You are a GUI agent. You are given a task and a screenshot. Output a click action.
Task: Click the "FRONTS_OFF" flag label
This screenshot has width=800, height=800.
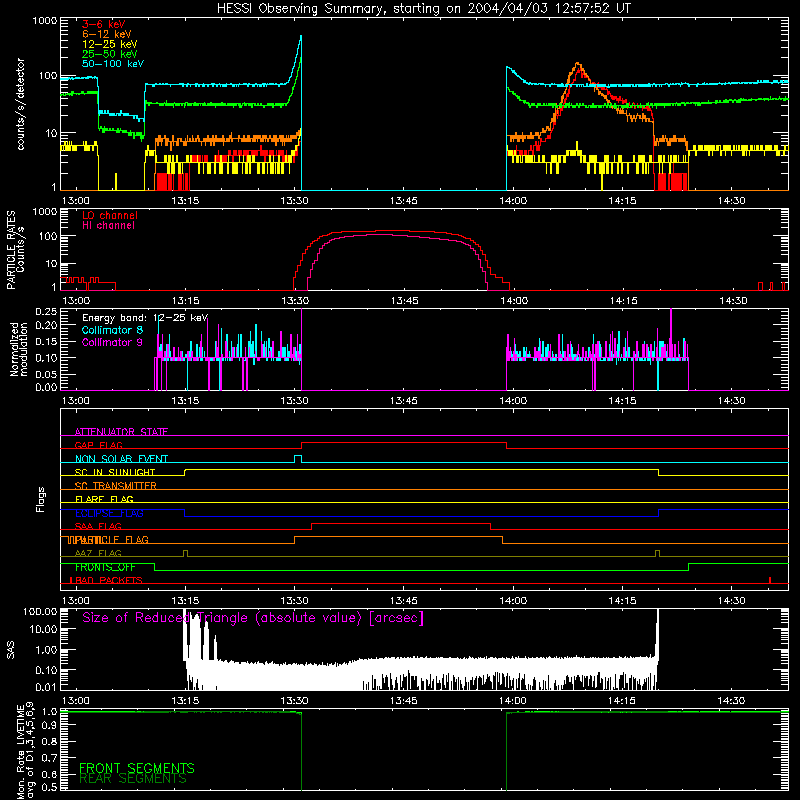(105, 567)
